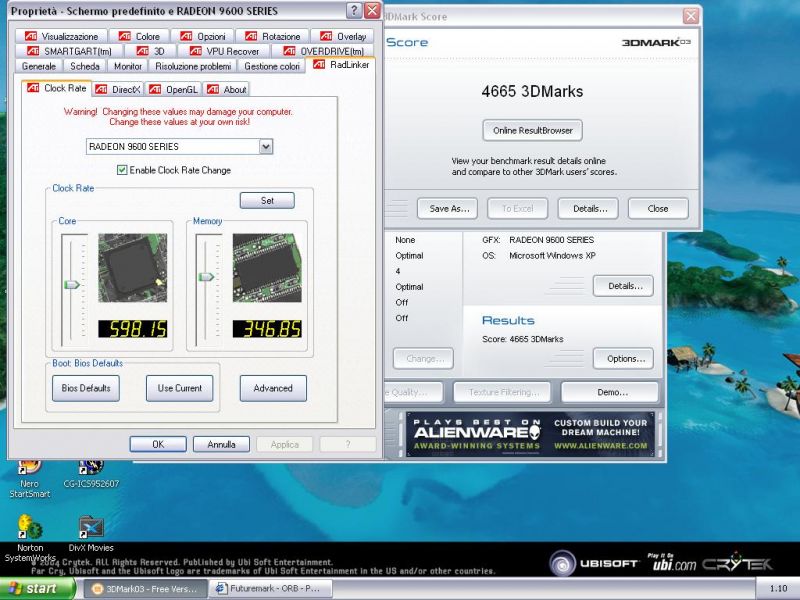
Task: Click the 346.85 memory clock readout
Action: point(267,329)
